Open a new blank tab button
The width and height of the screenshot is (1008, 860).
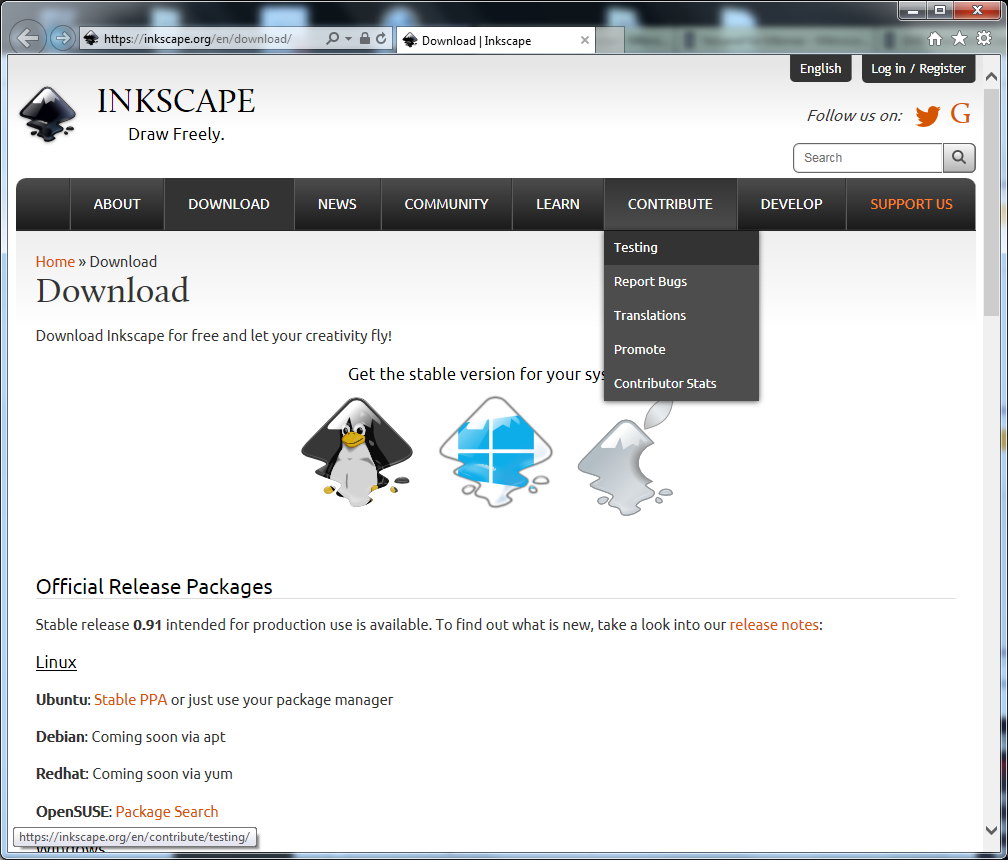[610, 40]
